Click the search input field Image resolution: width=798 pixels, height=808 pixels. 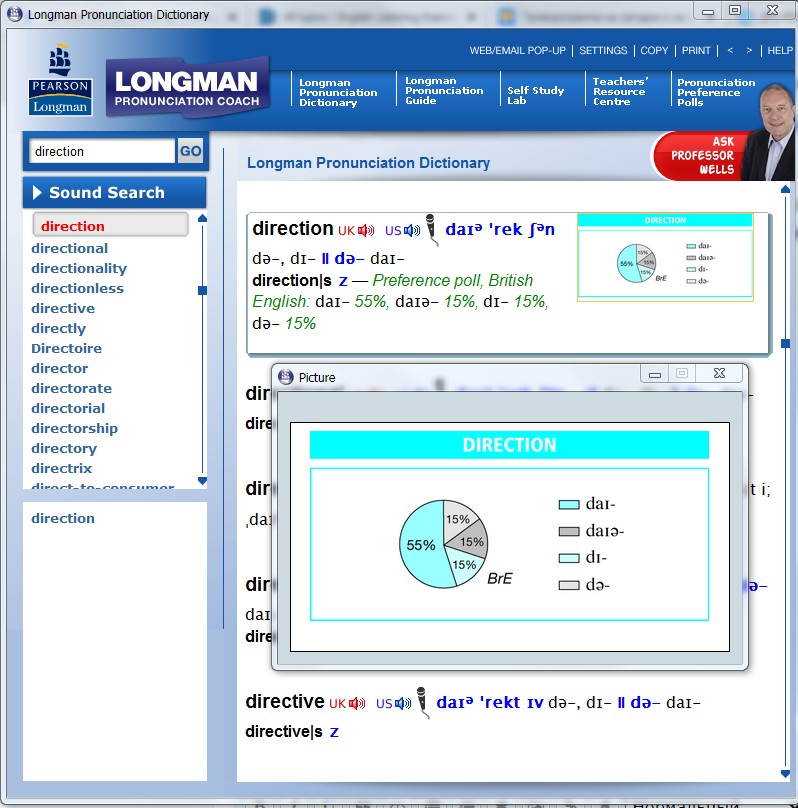click(102, 152)
